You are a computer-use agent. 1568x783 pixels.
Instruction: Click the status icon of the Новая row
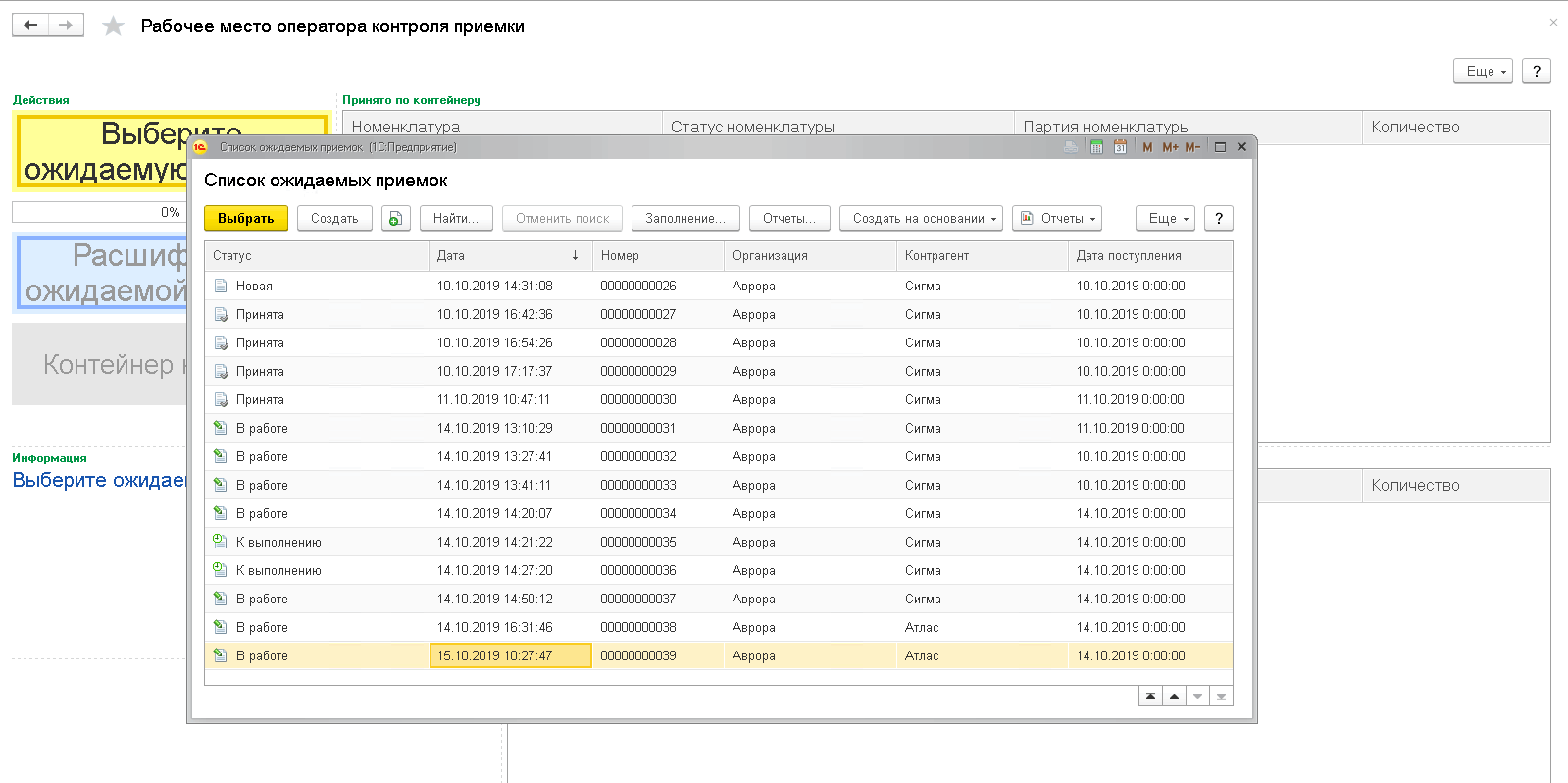221,286
